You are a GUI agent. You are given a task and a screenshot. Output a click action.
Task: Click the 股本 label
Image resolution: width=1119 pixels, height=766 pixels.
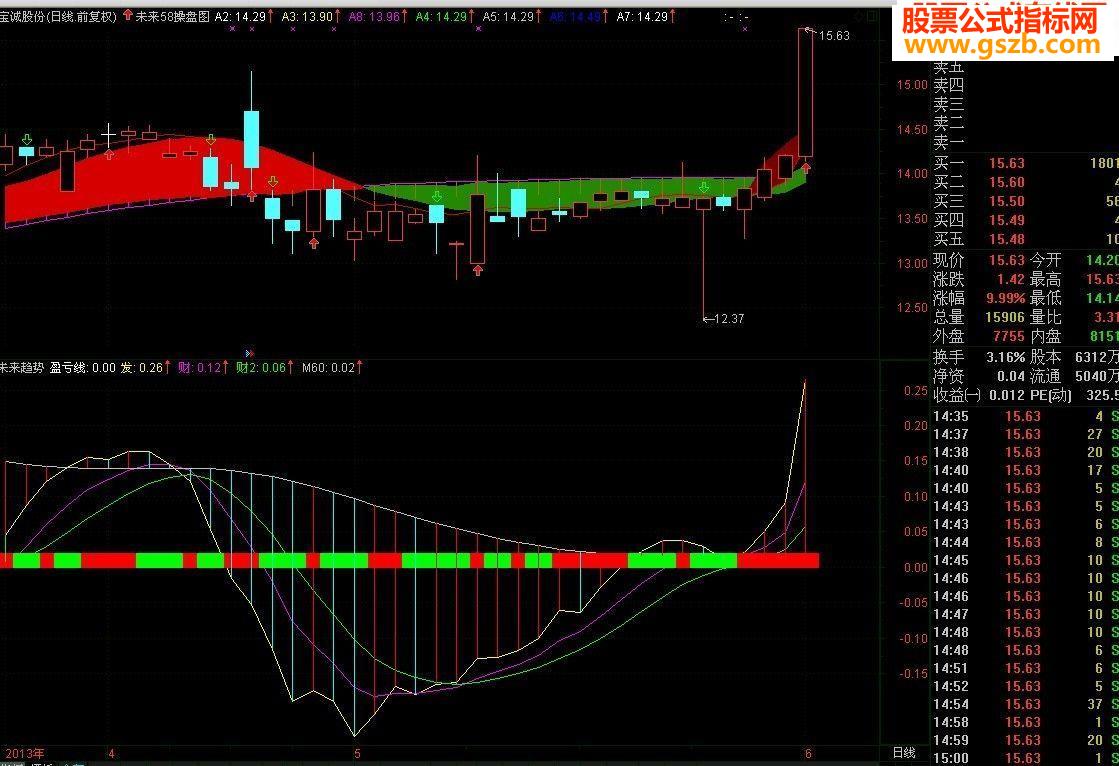pos(1045,357)
